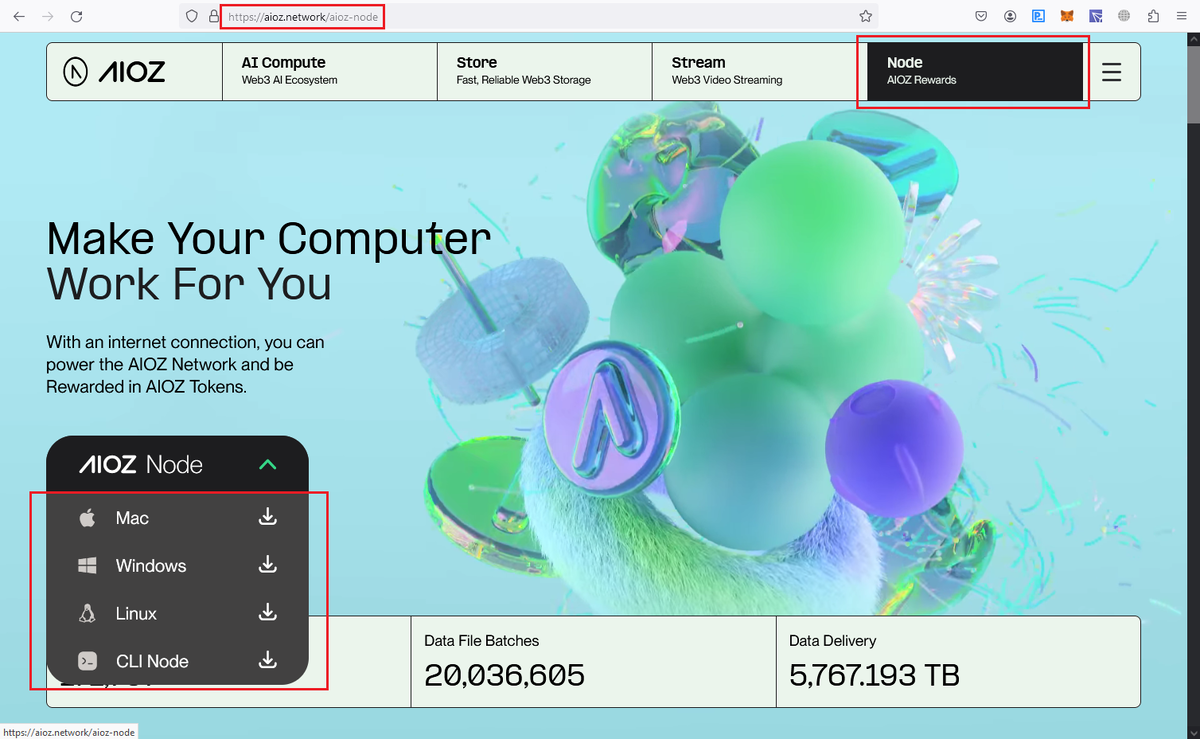The height and width of the screenshot is (739, 1200).
Task: Select the CLI Node label
Action: (x=152, y=661)
